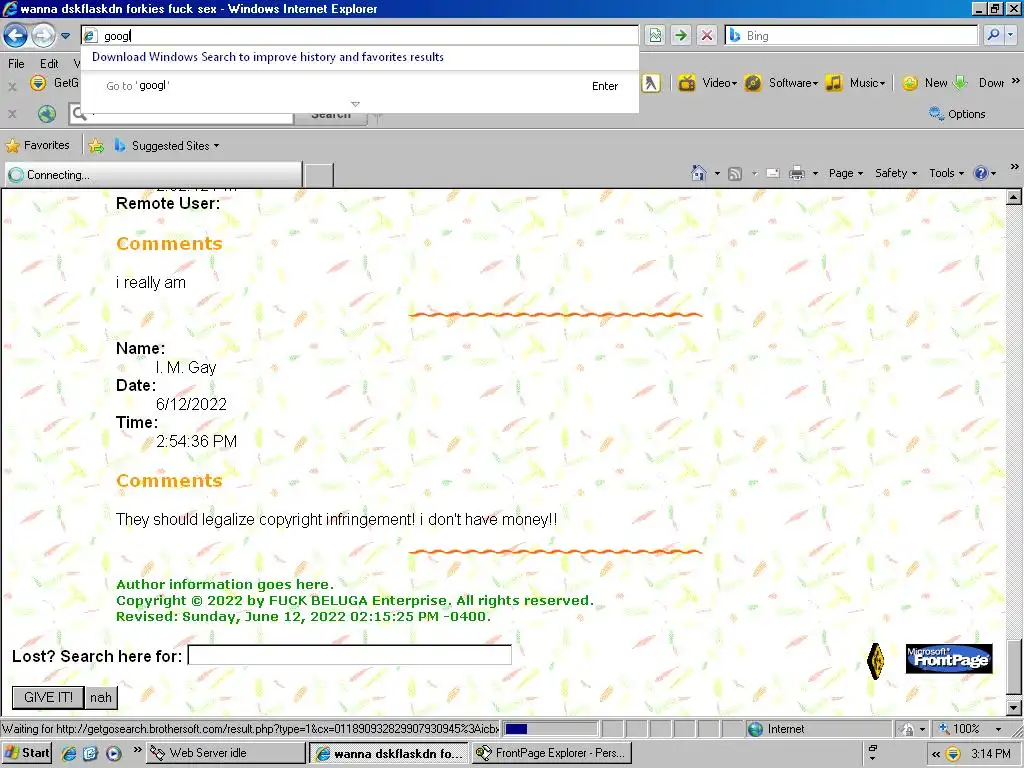Click the Media Player quick launch icon
This screenshot has width=1024, height=768.
tap(113, 753)
